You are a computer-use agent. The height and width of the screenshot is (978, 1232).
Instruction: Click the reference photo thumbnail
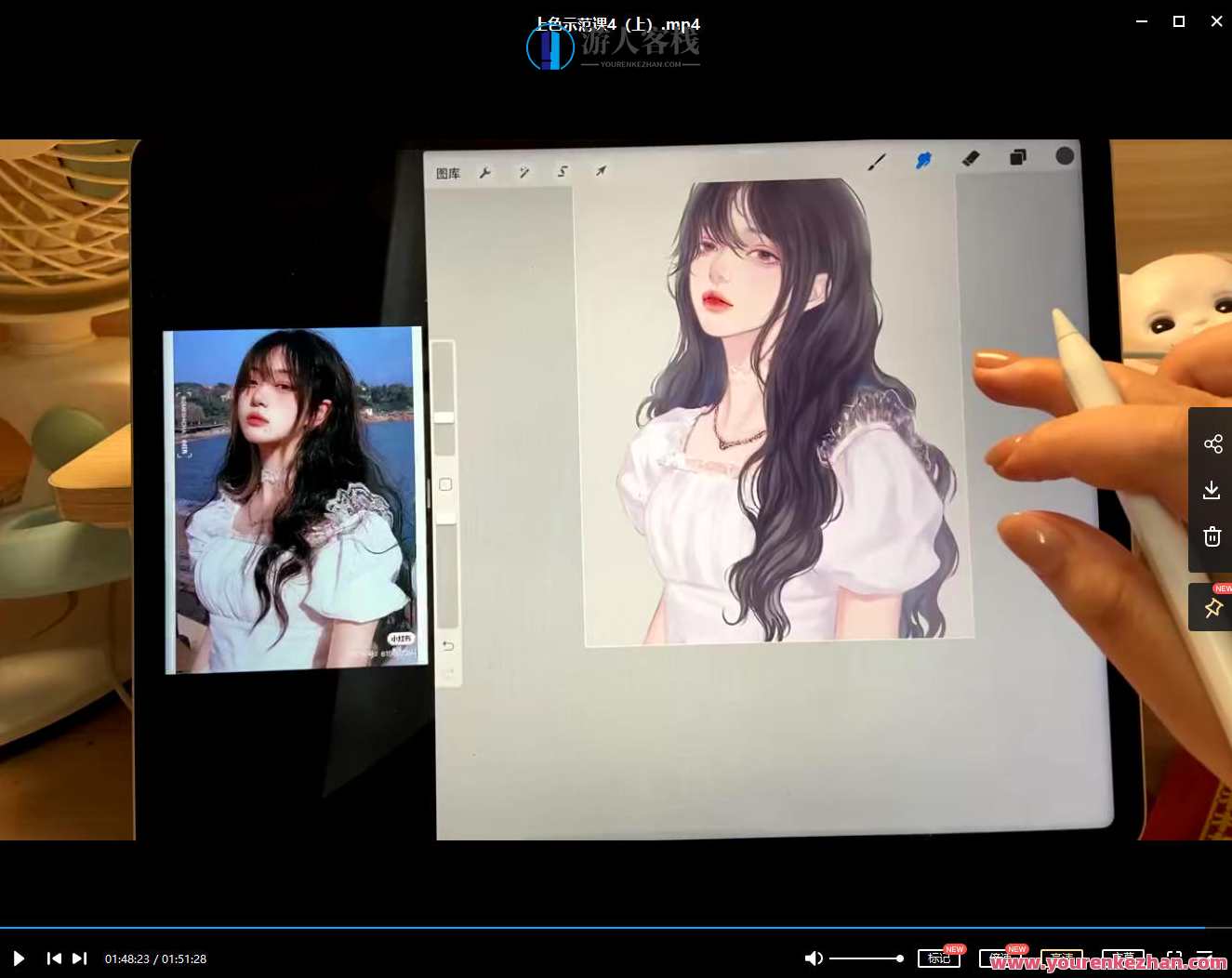pyautogui.click(x=296, y=499)
